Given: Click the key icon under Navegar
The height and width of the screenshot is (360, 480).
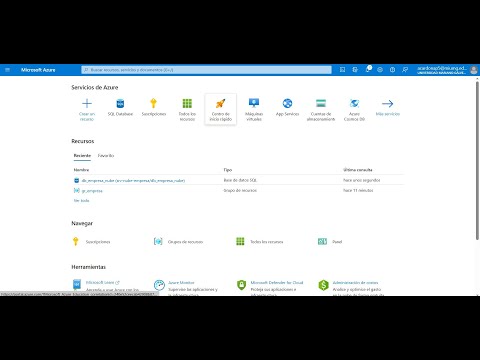Looking at the screenshot, I should pos(76,241).
